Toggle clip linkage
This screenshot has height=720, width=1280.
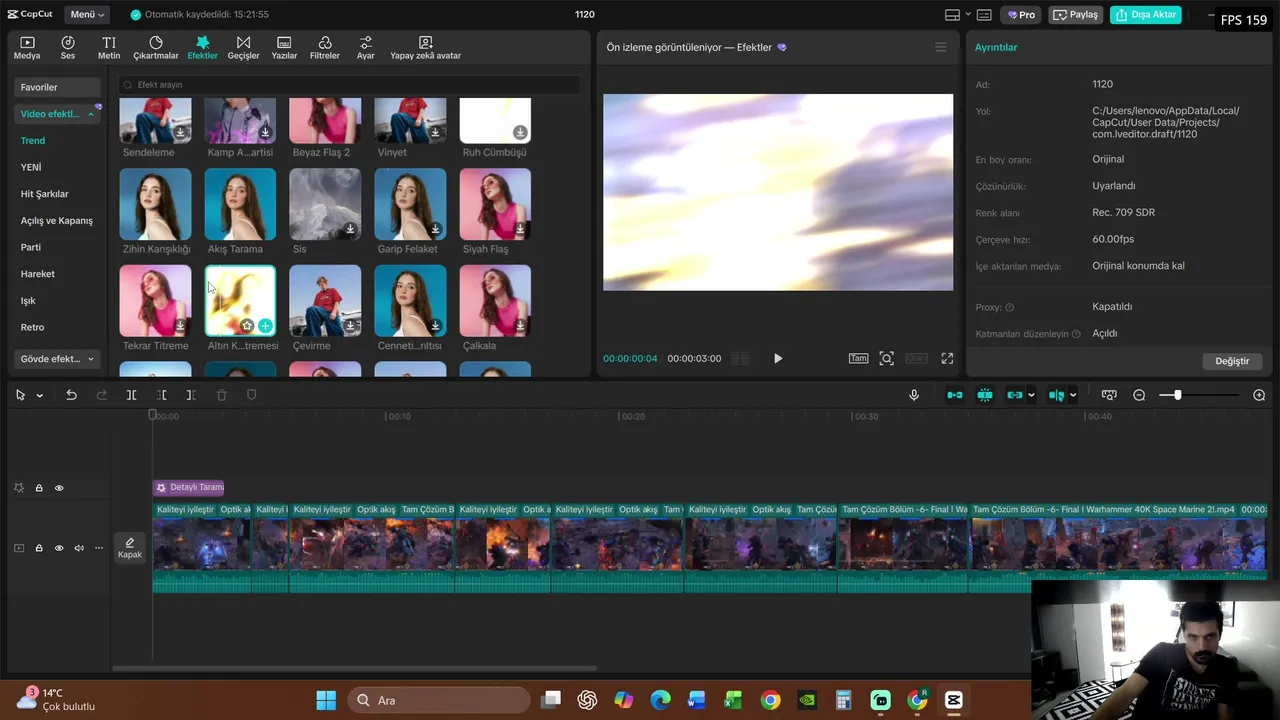click(x=1015, y=395)
